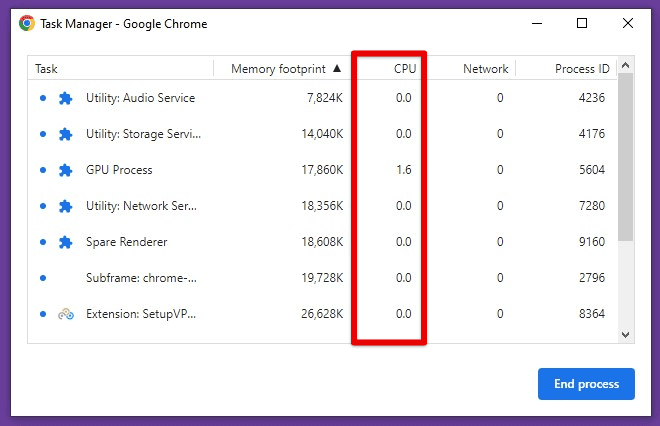
Task: Maximize the Task Manager window
Action: (582, 23)
